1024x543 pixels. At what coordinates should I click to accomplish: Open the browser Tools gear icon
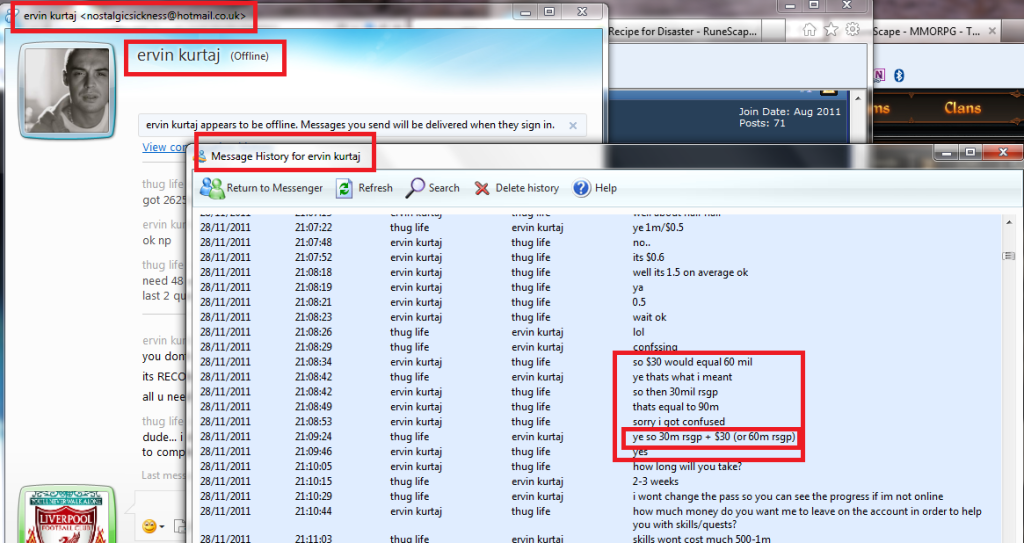click(852, 29)
